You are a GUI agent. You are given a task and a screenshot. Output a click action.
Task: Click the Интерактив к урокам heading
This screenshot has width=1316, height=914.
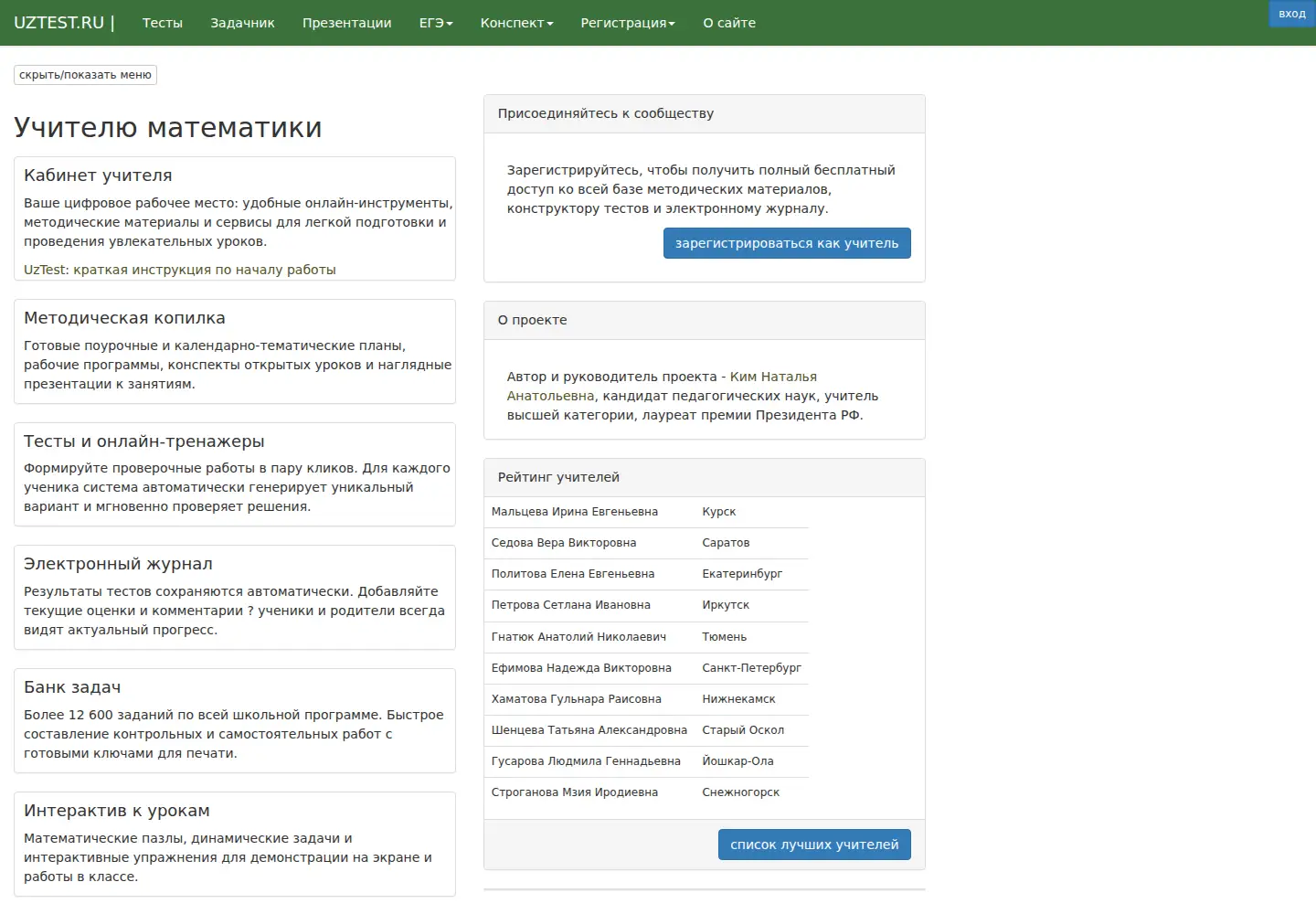pyautogui.click(x=117, y=811)
